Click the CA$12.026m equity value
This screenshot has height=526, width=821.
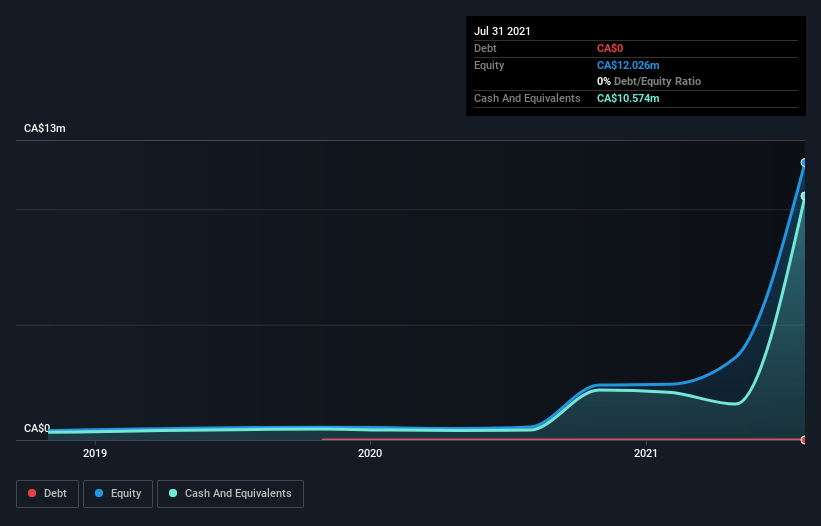628,65
